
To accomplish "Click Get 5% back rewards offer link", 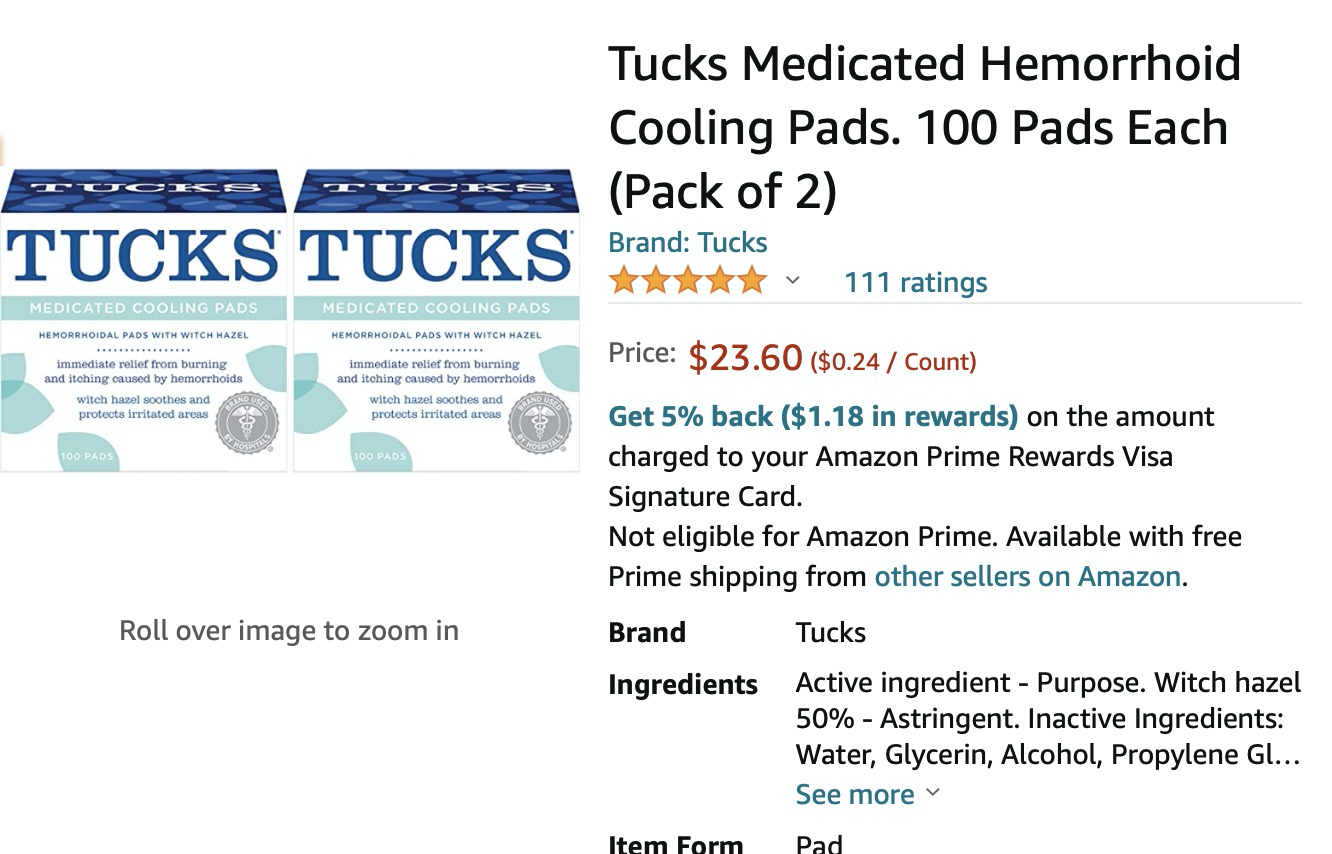I will 813,416.
